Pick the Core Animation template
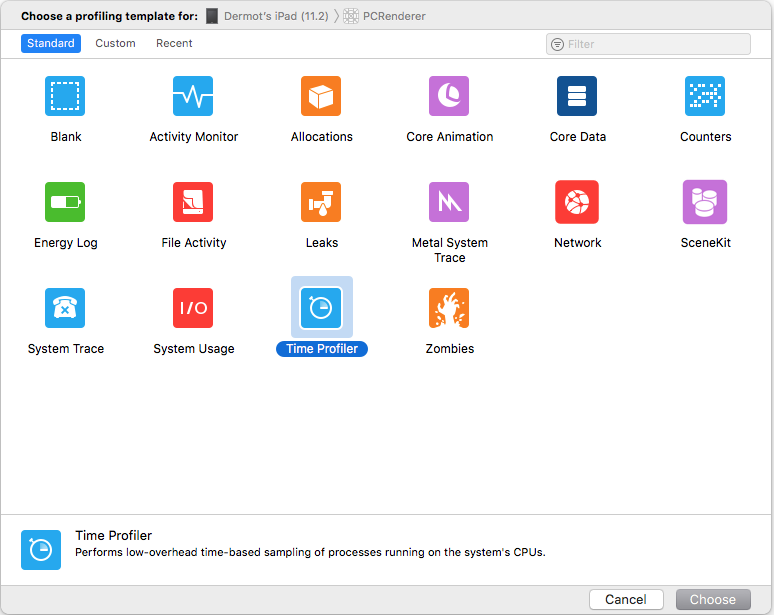Screen dimensions: 774x615 coord(449,97)
